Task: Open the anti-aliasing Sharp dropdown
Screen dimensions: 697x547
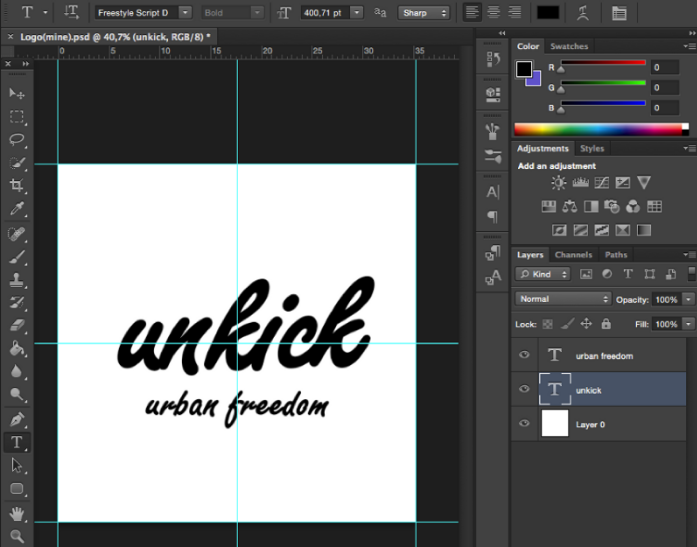Action: pyautogui.click(x=423, y=13)
